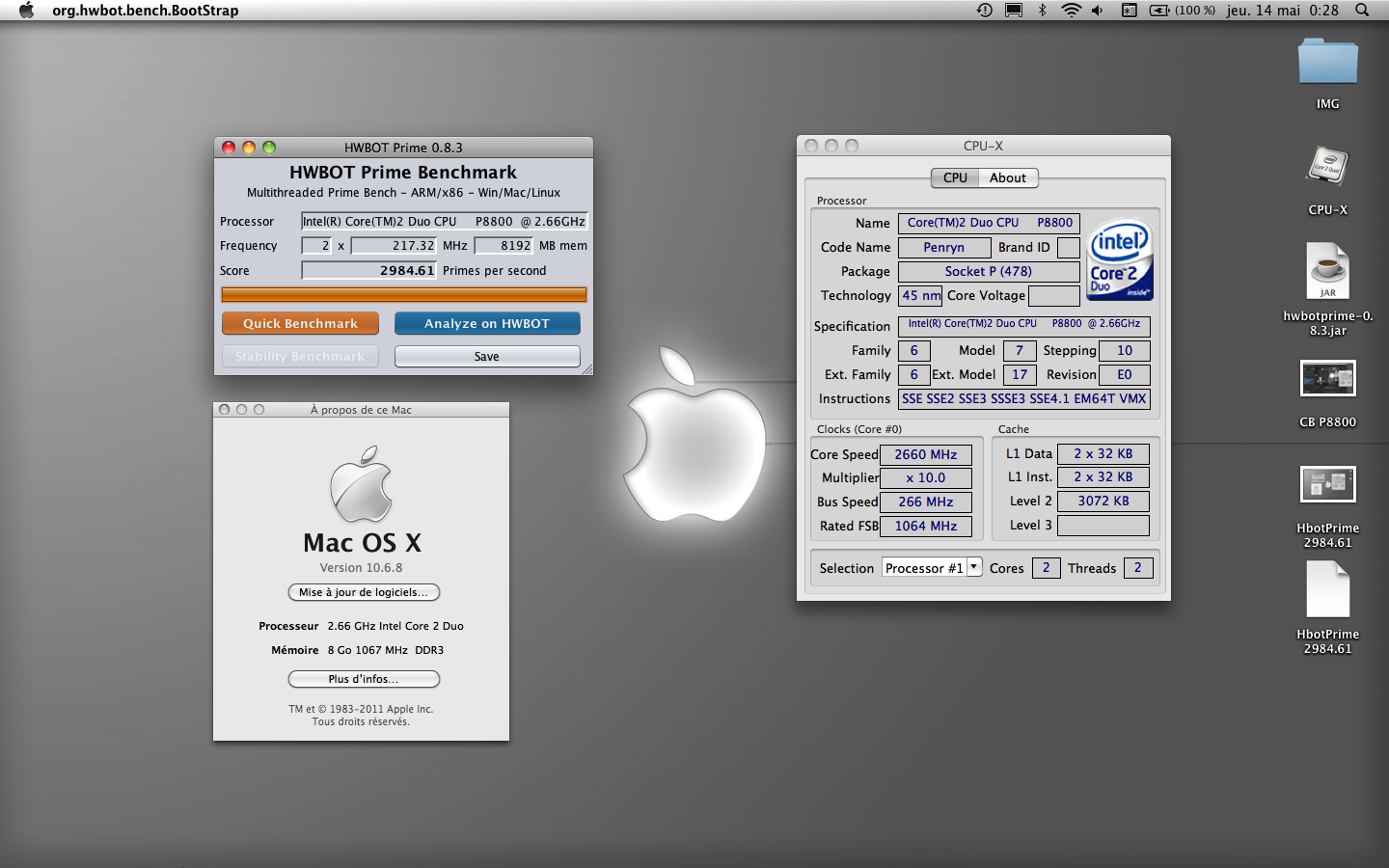Click the Version 10.6.8 text
Viewport: 1389px width, 868px height.
coord(361,567)
